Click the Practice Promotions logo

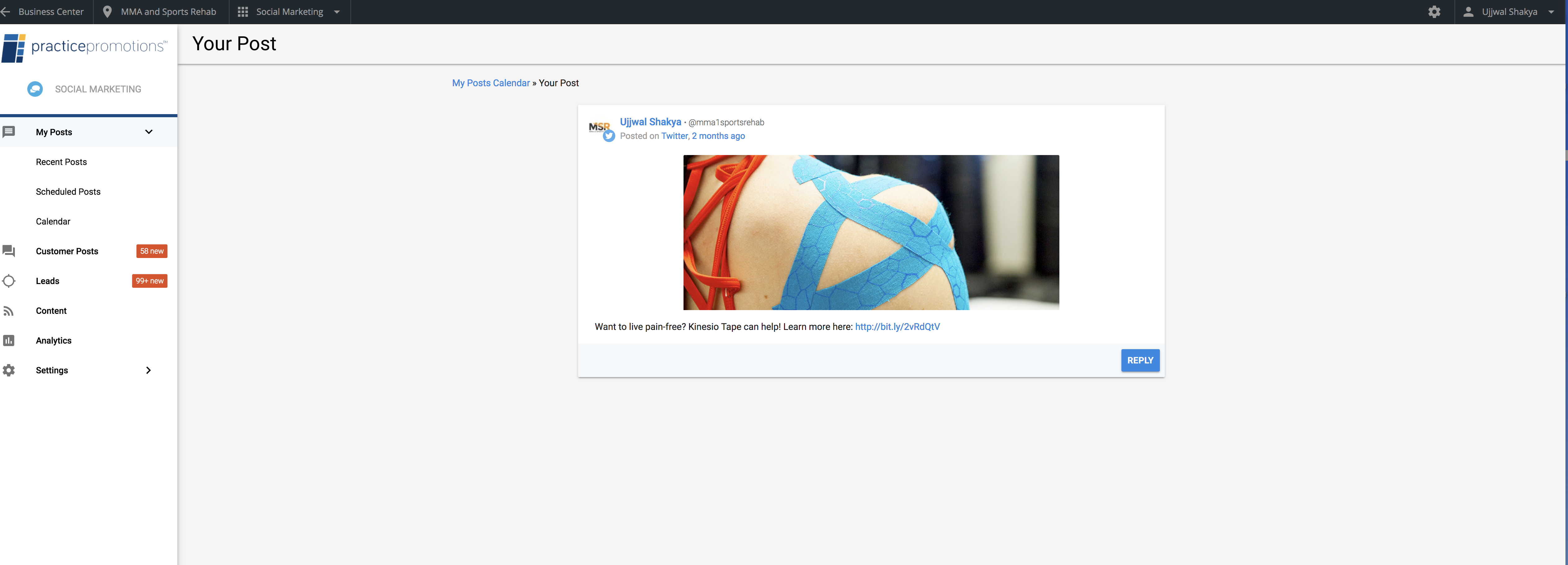click(85, 48)
